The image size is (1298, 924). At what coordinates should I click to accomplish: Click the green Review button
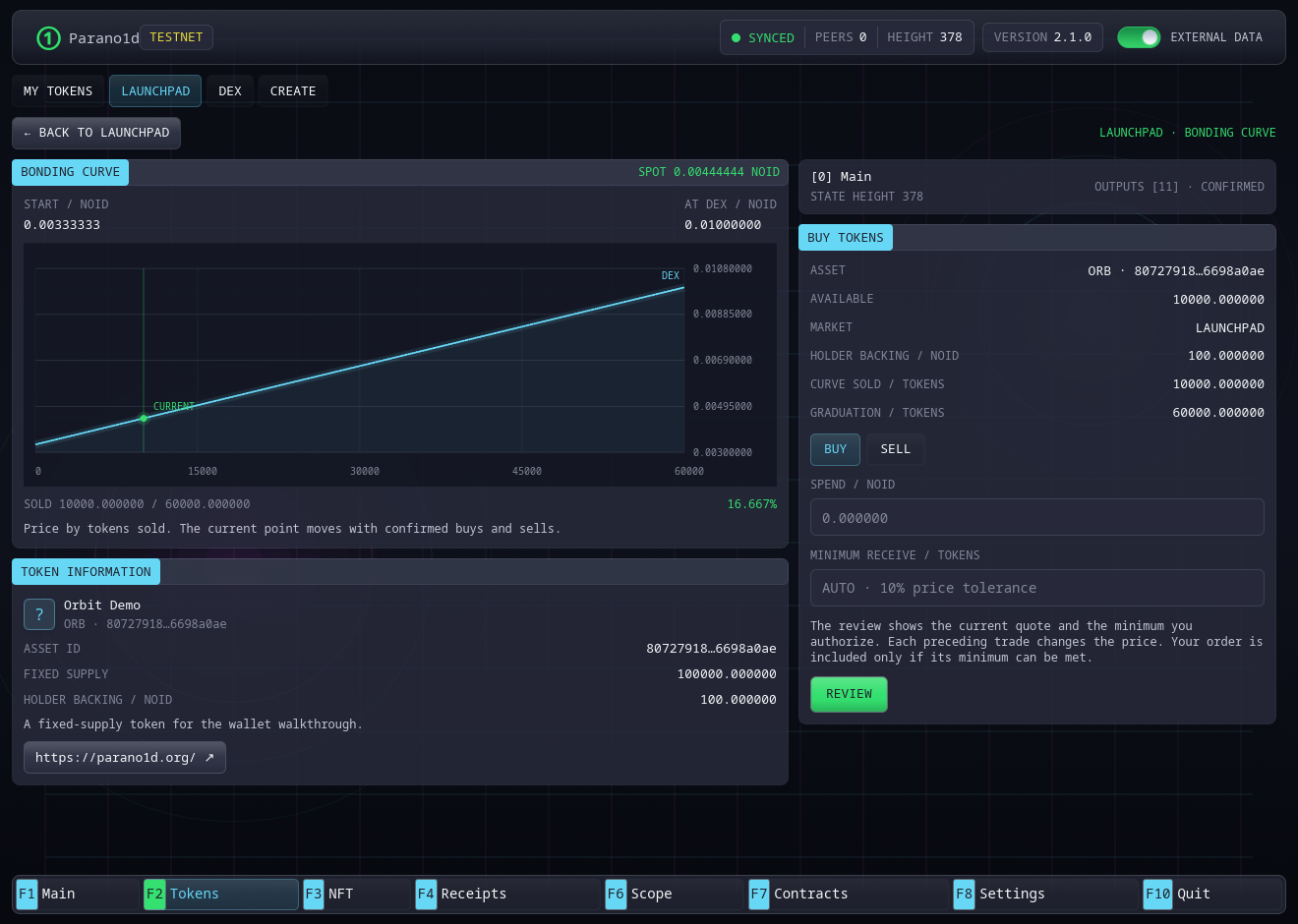click(849, 694)
